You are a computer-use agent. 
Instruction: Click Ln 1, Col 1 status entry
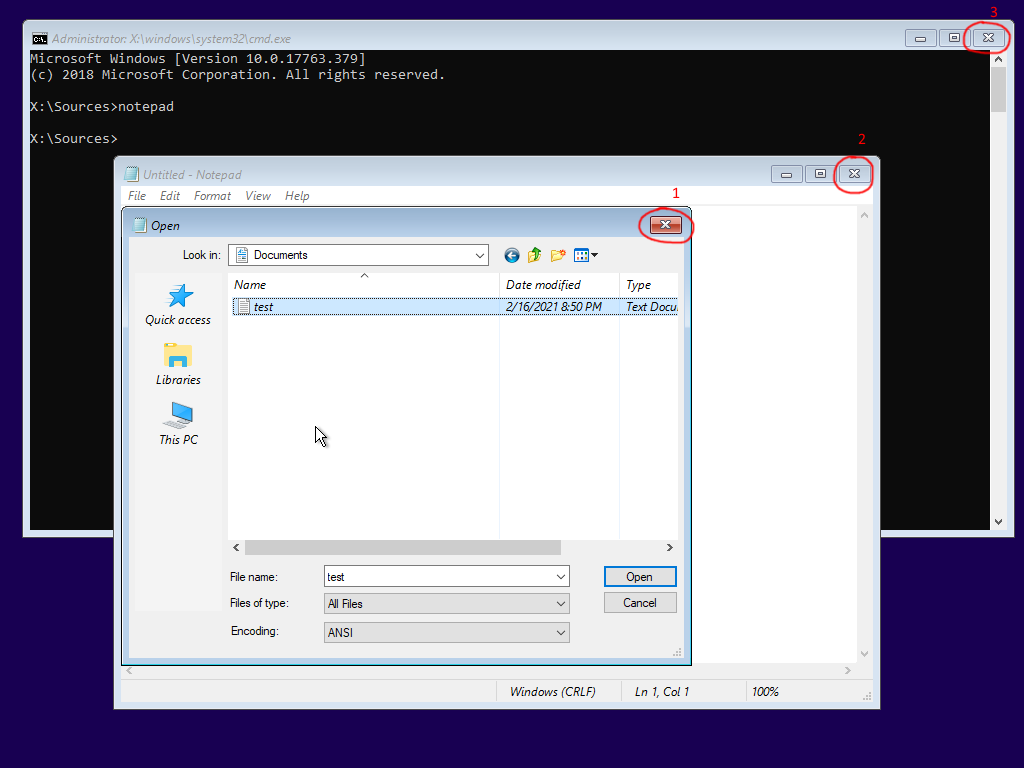click(662, 692)
